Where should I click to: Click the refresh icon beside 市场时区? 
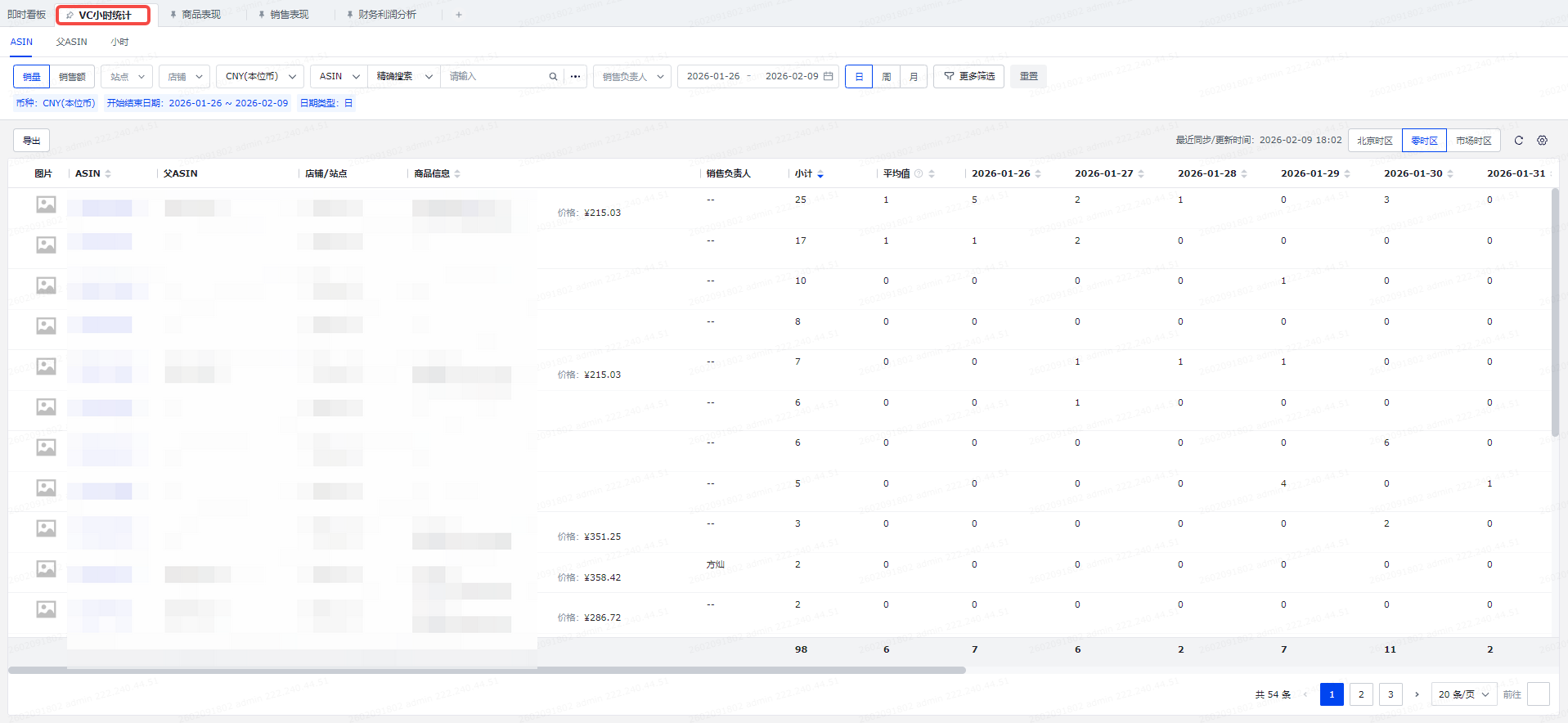(x=1518, y=141)
